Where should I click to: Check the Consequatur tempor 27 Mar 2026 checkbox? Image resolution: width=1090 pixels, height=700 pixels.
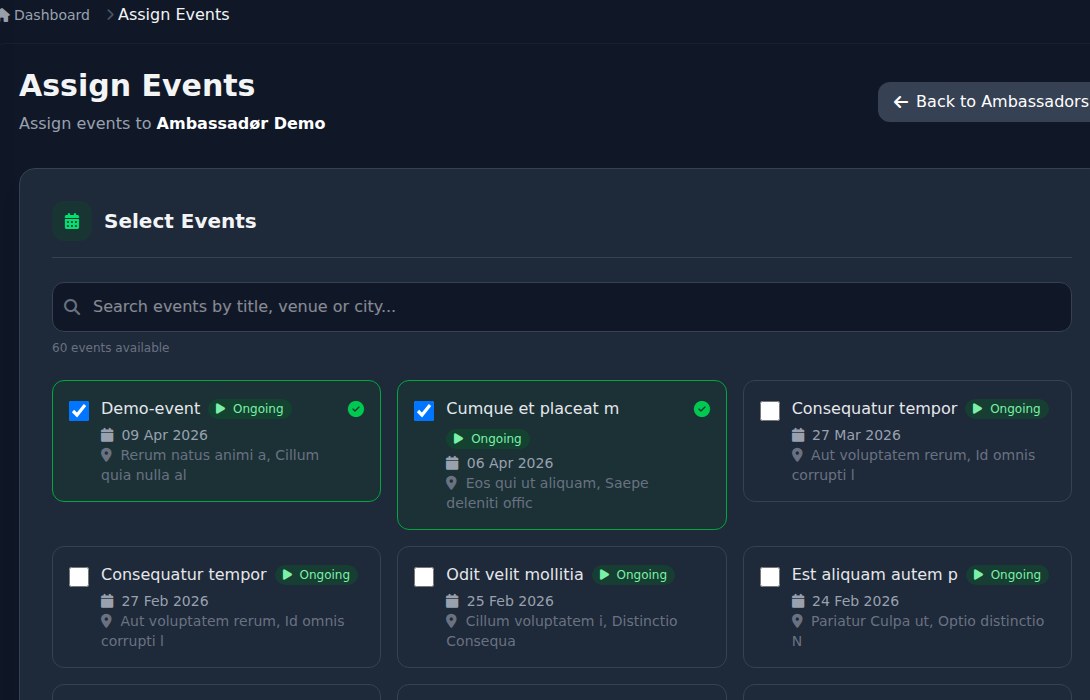pos(770,411)
